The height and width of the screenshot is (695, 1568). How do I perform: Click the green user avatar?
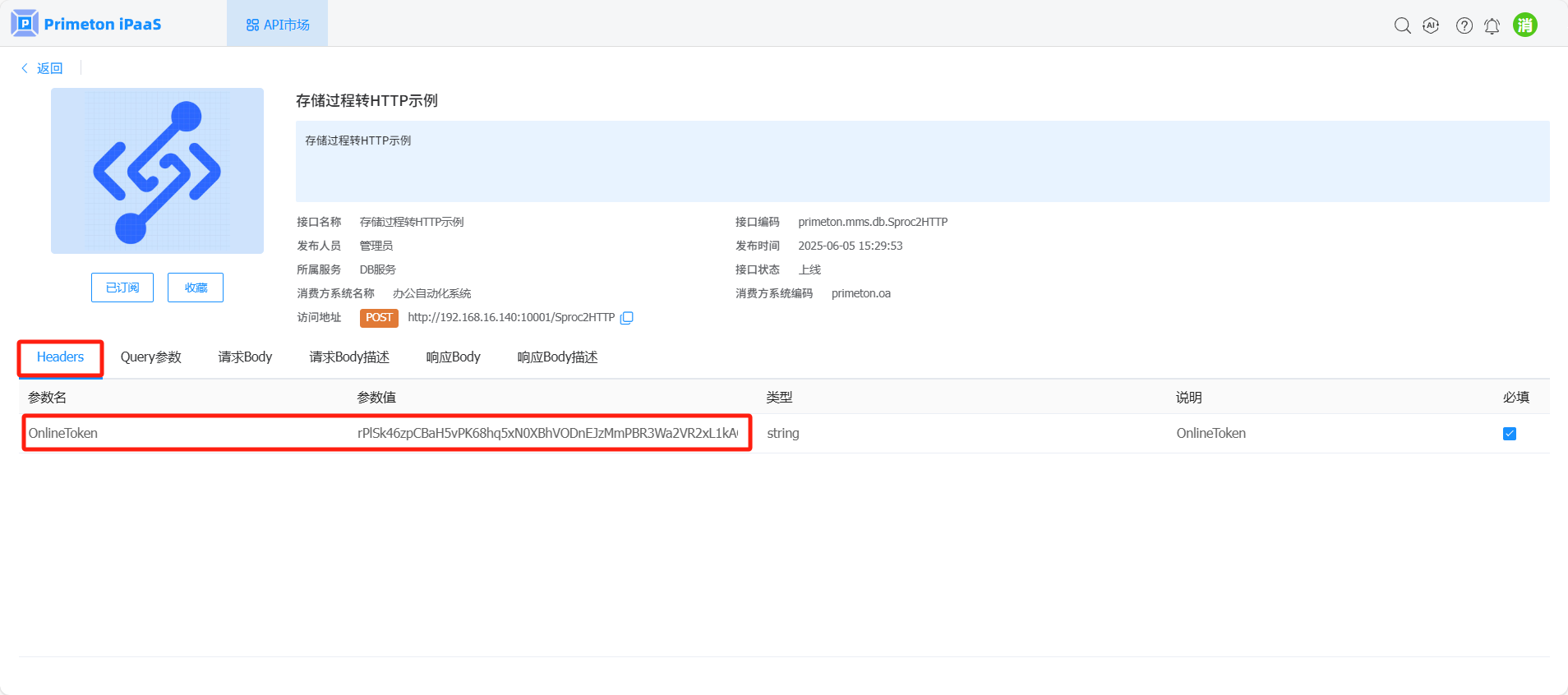[x=1524, y=25]
